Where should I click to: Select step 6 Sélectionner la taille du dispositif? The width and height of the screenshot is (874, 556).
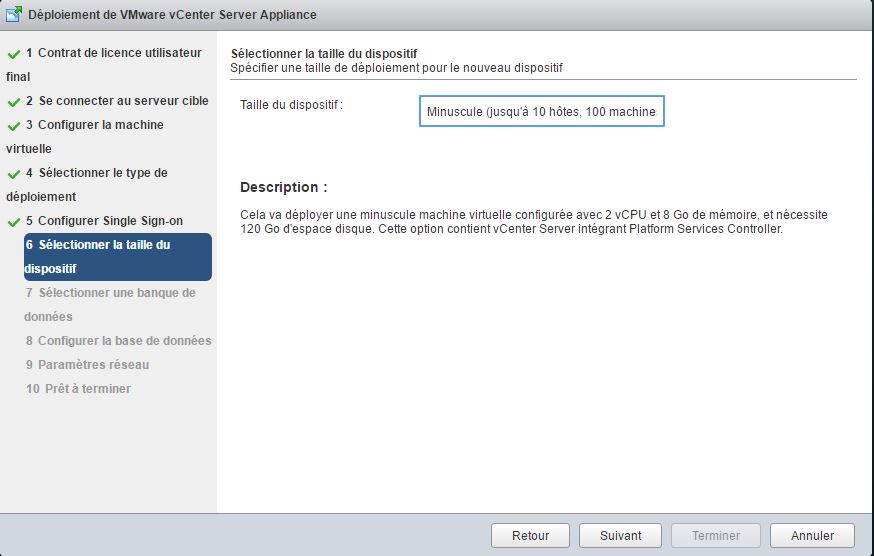(x=118, y=257)
